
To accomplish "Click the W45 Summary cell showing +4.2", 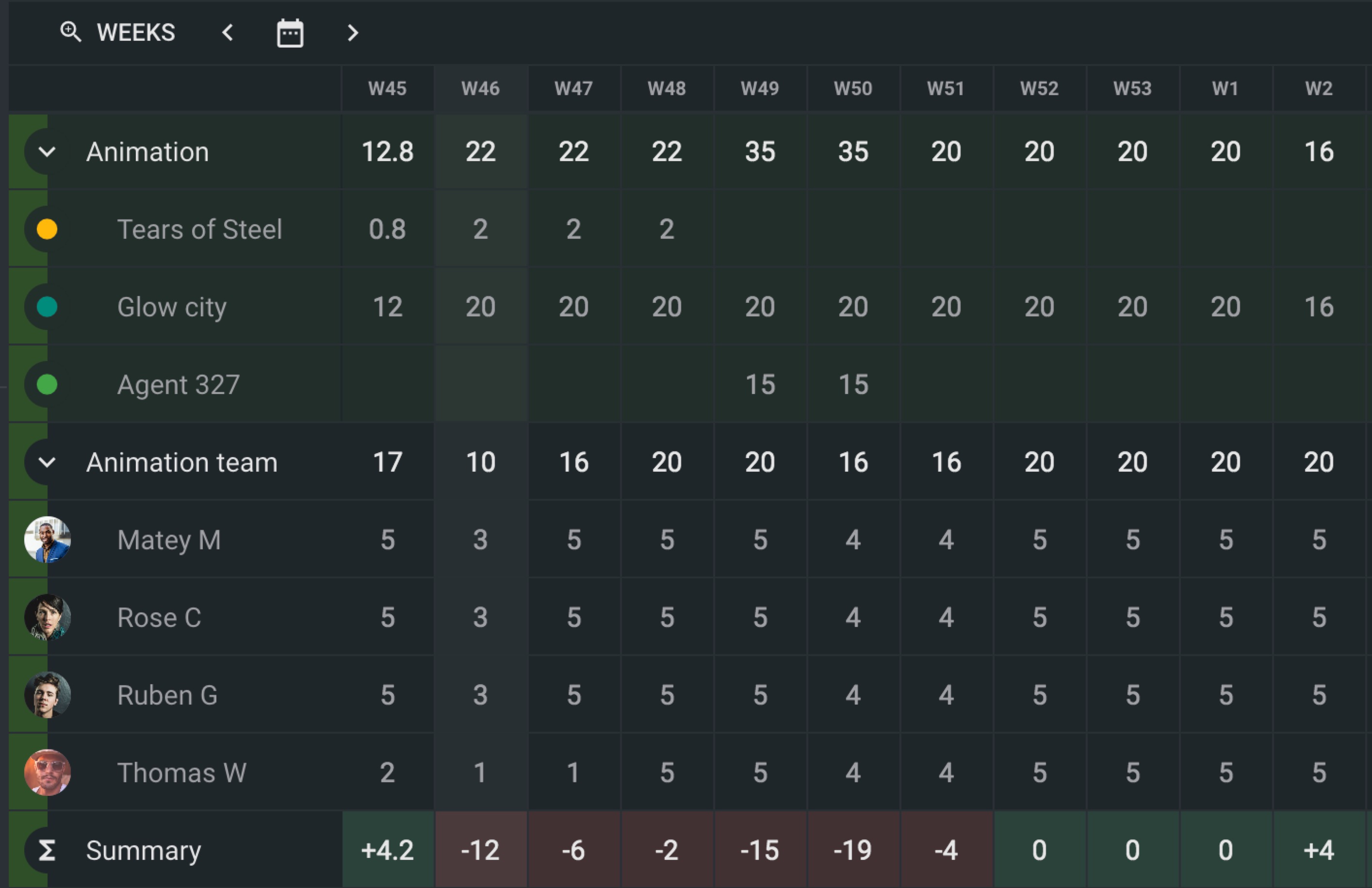I will pos(387,850).
